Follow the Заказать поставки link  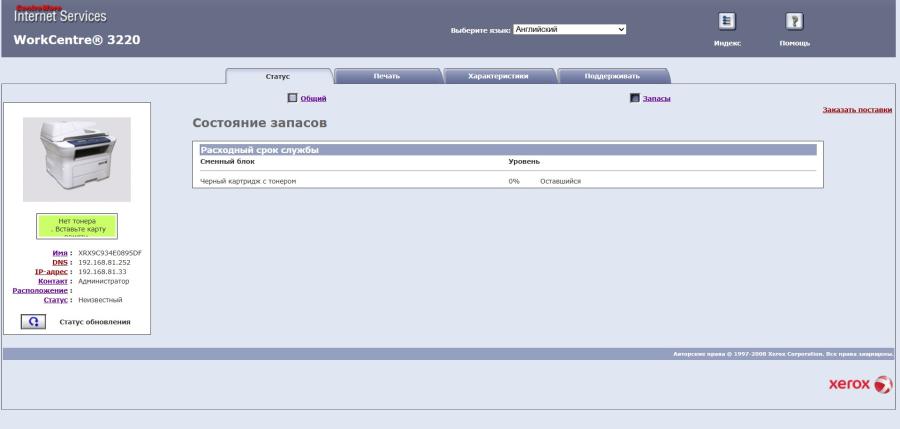(857, 110)
